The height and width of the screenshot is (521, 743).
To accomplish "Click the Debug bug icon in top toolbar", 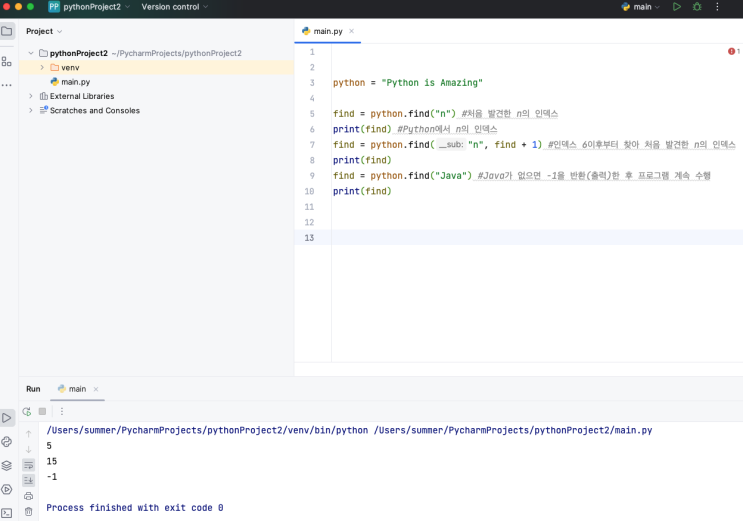I will (x=697, y=7).
